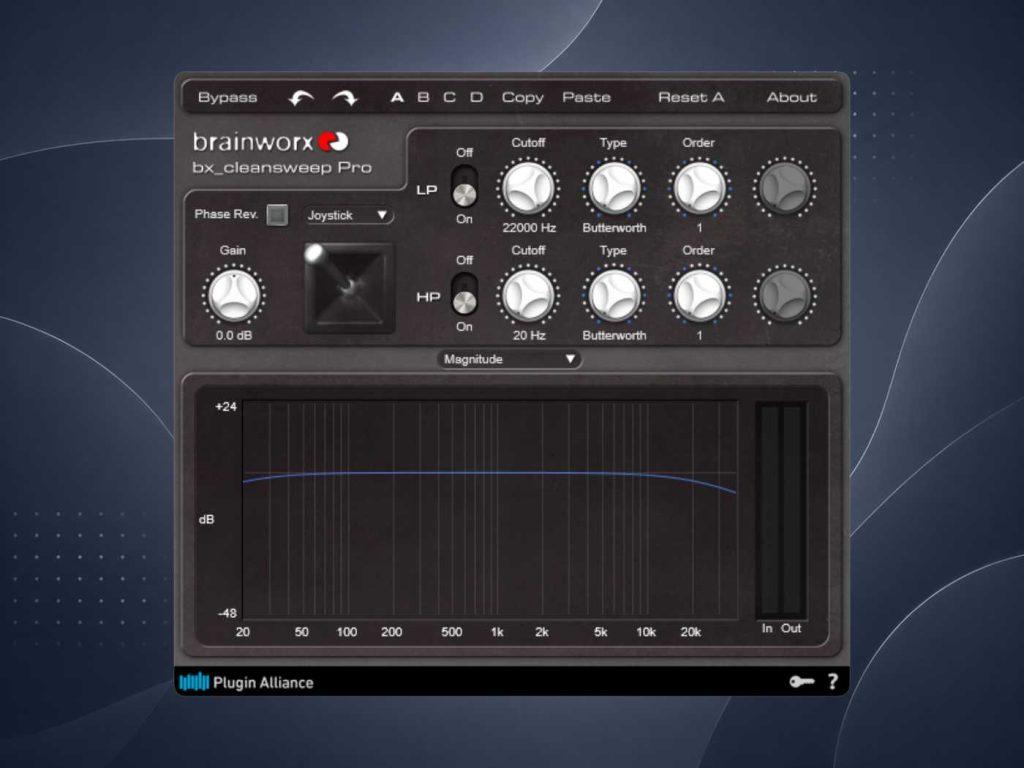Open the key license icon

(x=801, y=682)
